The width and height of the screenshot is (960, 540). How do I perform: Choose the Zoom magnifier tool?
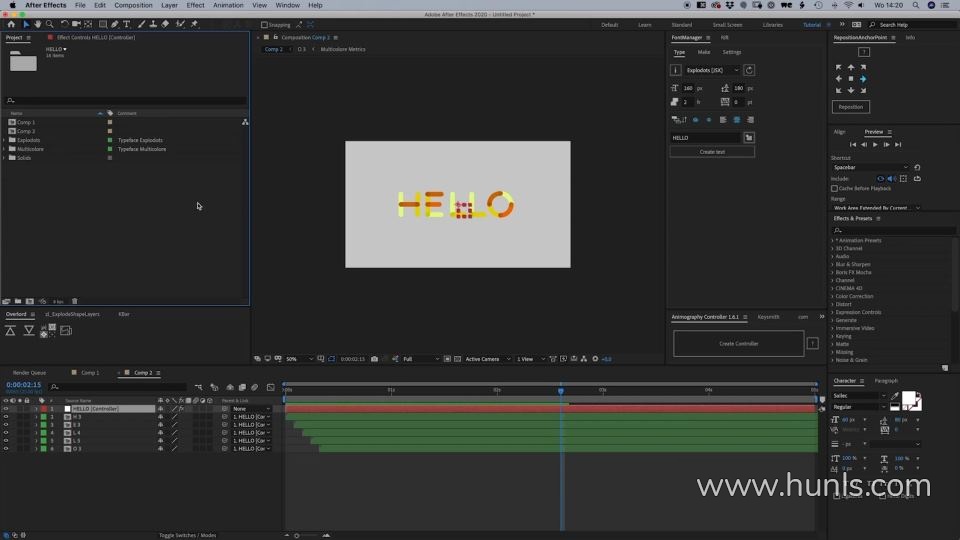pos(49,24)
